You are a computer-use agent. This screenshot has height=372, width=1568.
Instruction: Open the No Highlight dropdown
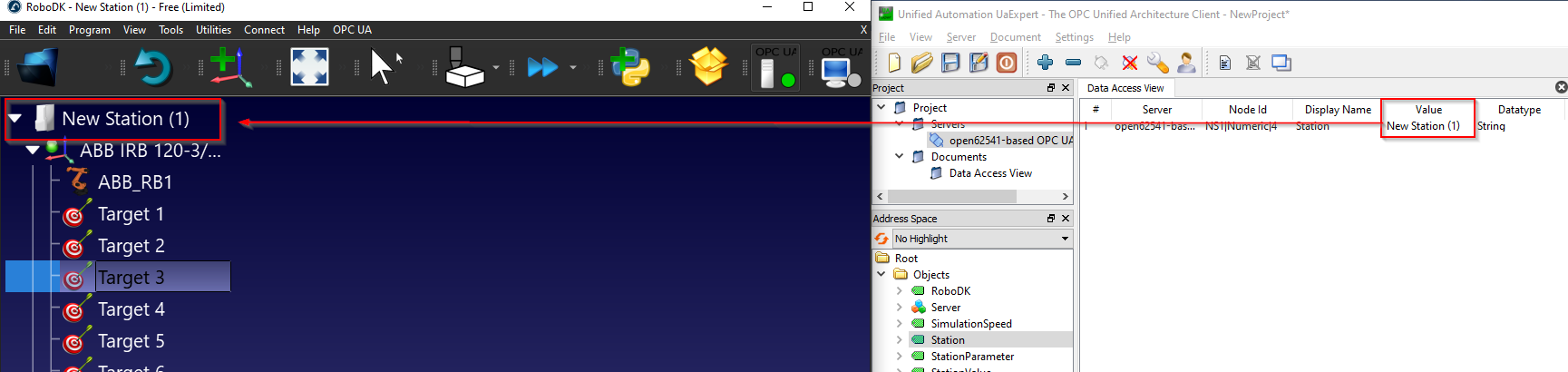click(1065, 239)
